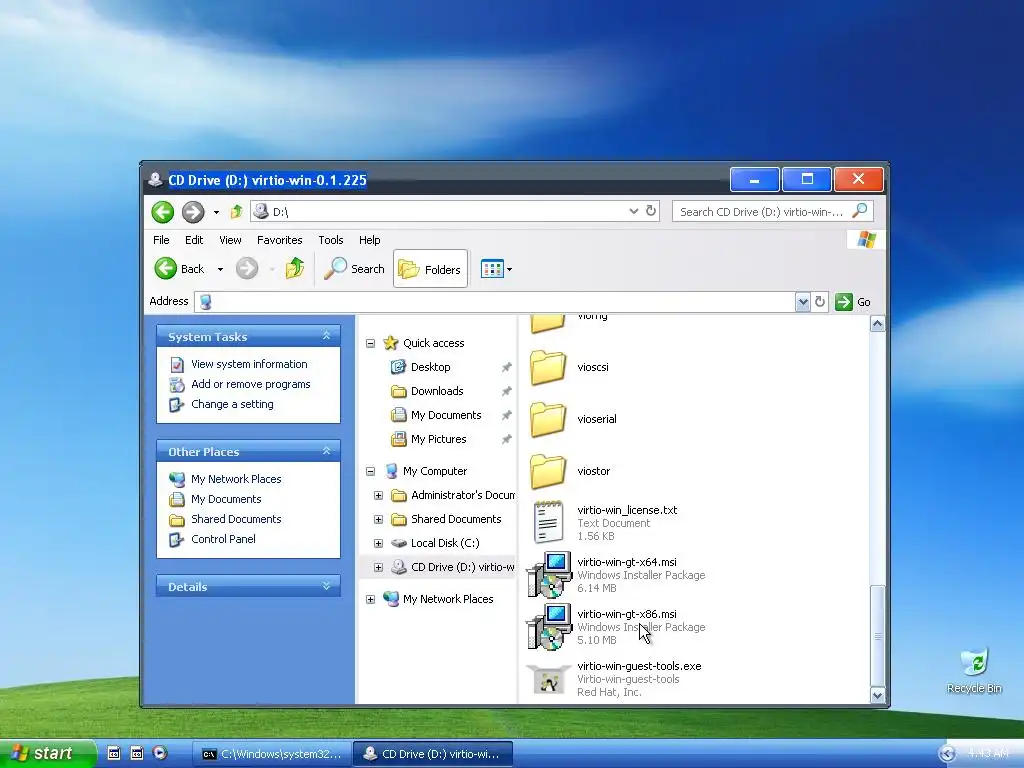Open the Edit menu

(194, 240)
